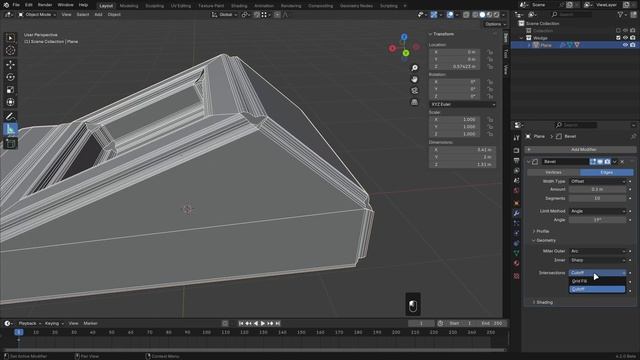Open the Render menu
The image size is (640, 360).
click(44, 5)
